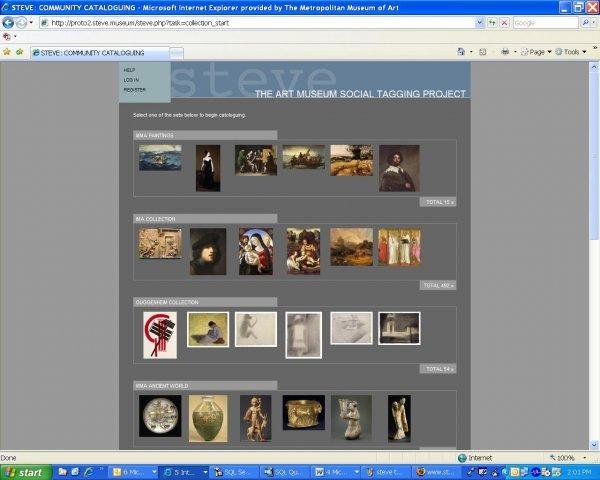Open the SQL Qu... taskbar window

tap(284, 472)
